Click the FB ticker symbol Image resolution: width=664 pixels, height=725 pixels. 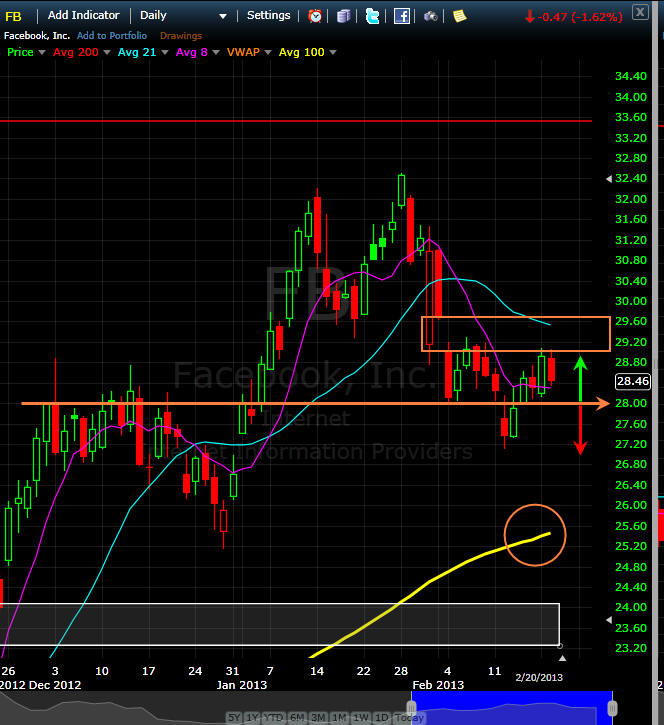click(13, 17)
